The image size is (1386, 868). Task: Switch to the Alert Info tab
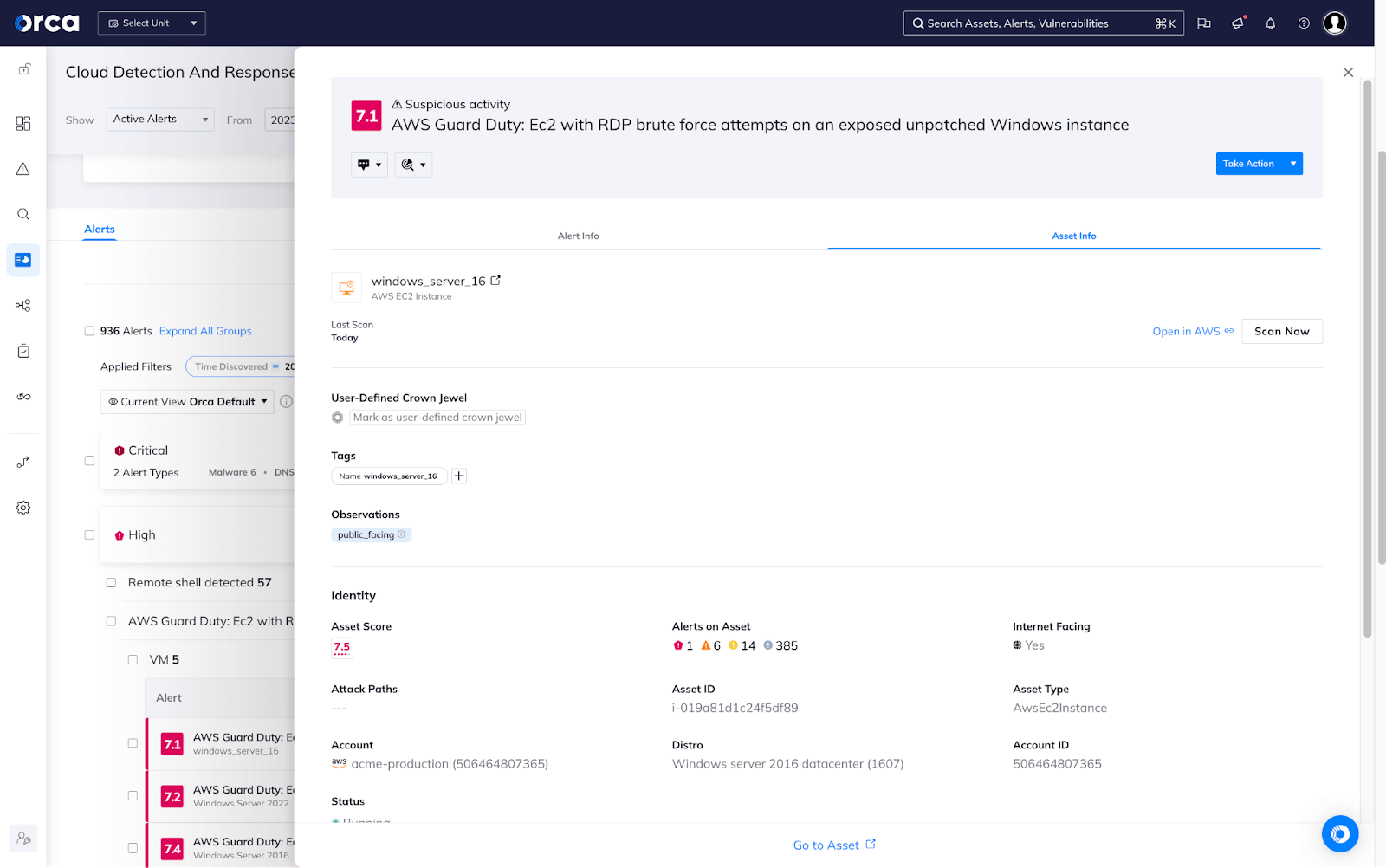[578, 235]
